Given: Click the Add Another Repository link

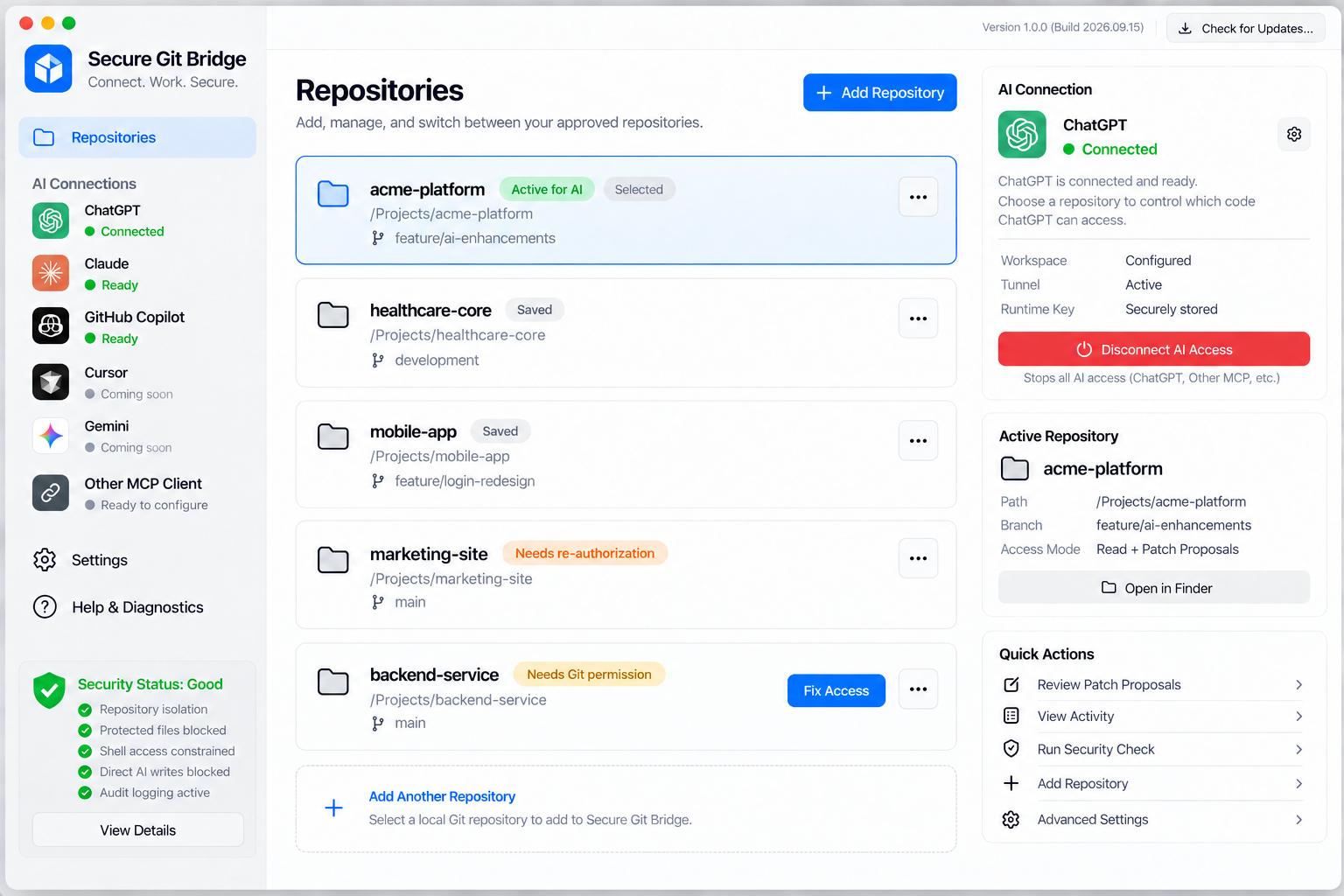Looking at the screenshot, I should click(442, 796).
